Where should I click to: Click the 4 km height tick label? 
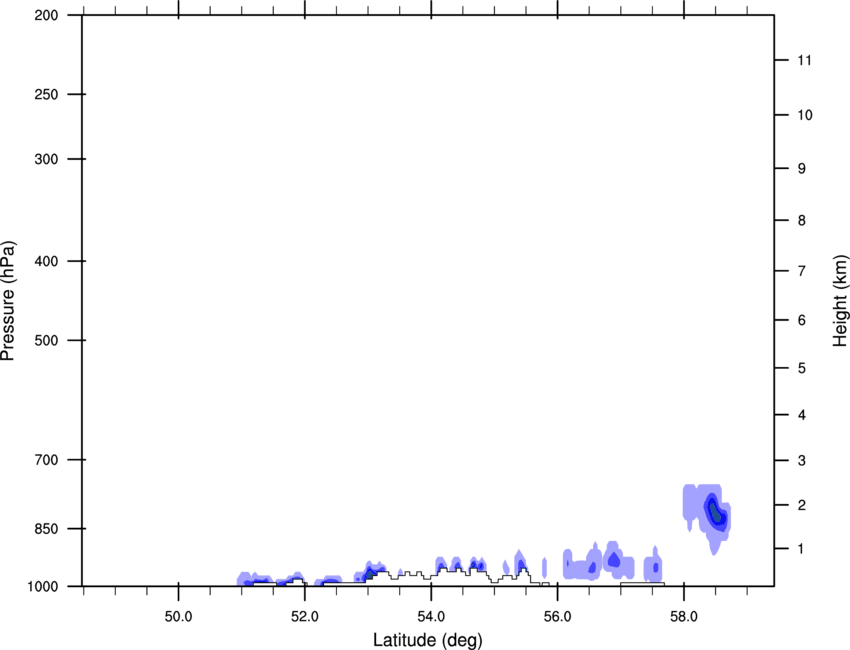802,415
